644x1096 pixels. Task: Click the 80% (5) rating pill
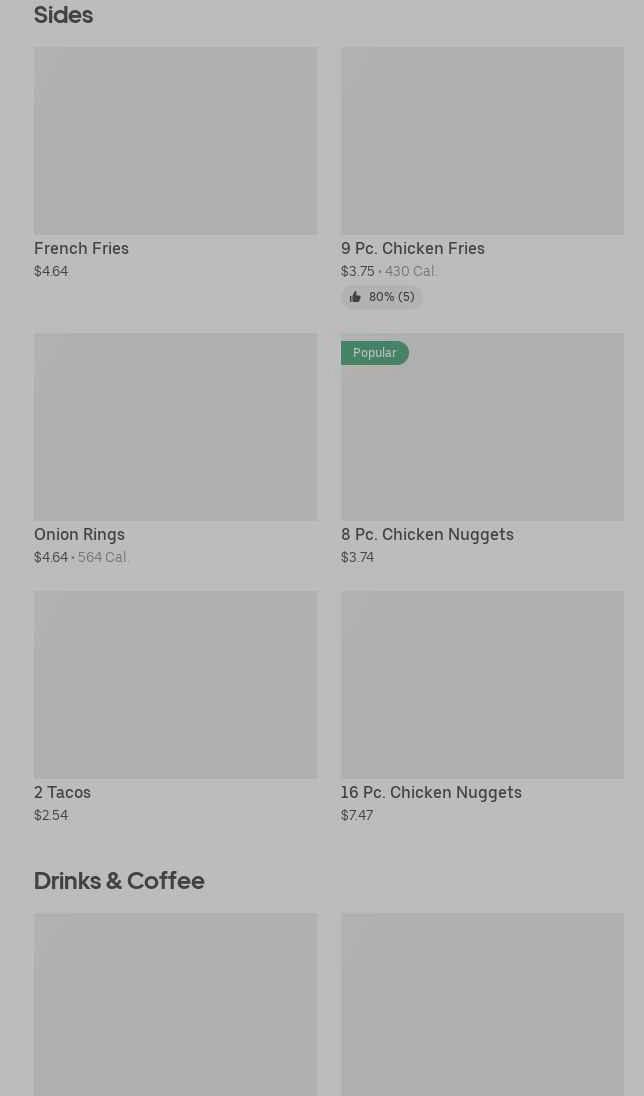tap(382, 297)
